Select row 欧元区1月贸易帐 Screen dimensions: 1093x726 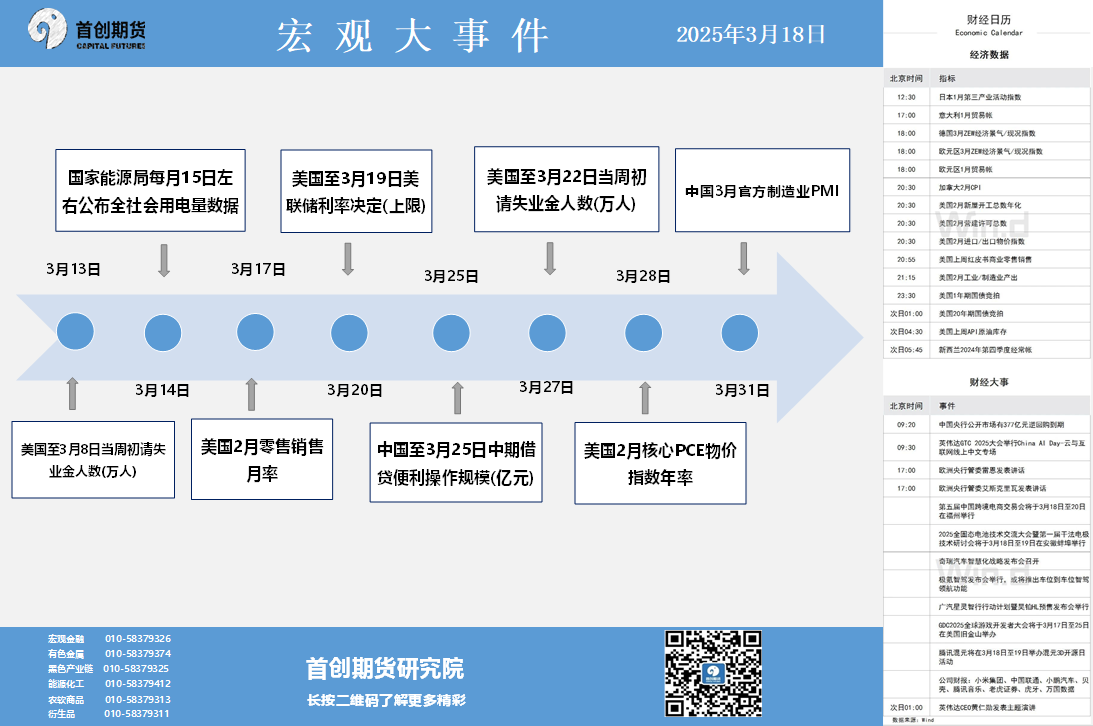point(987,170)
